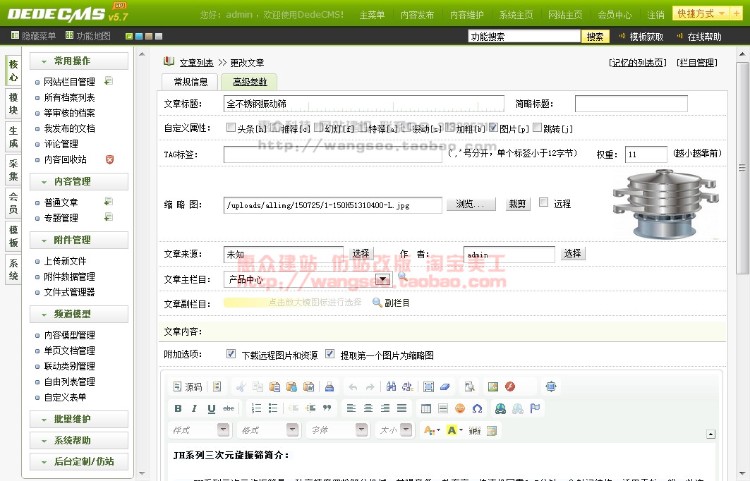Click the Undo arrow in editor toolbar

tap(353, 387)
